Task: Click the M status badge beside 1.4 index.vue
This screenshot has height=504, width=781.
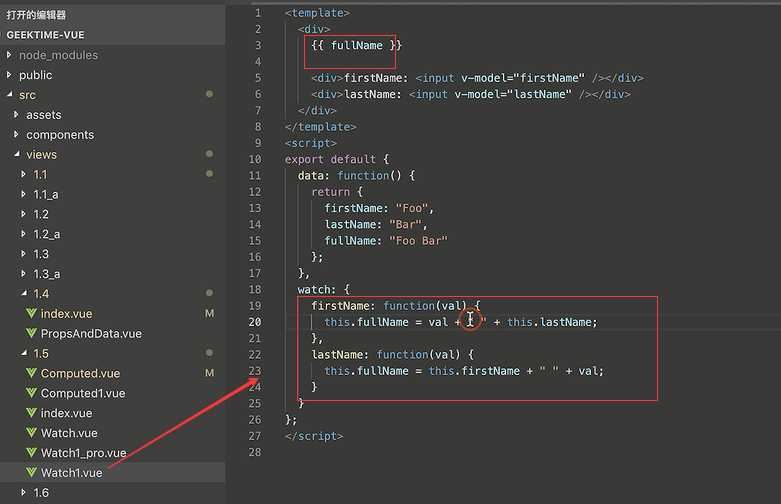Action: pos(210,313)
